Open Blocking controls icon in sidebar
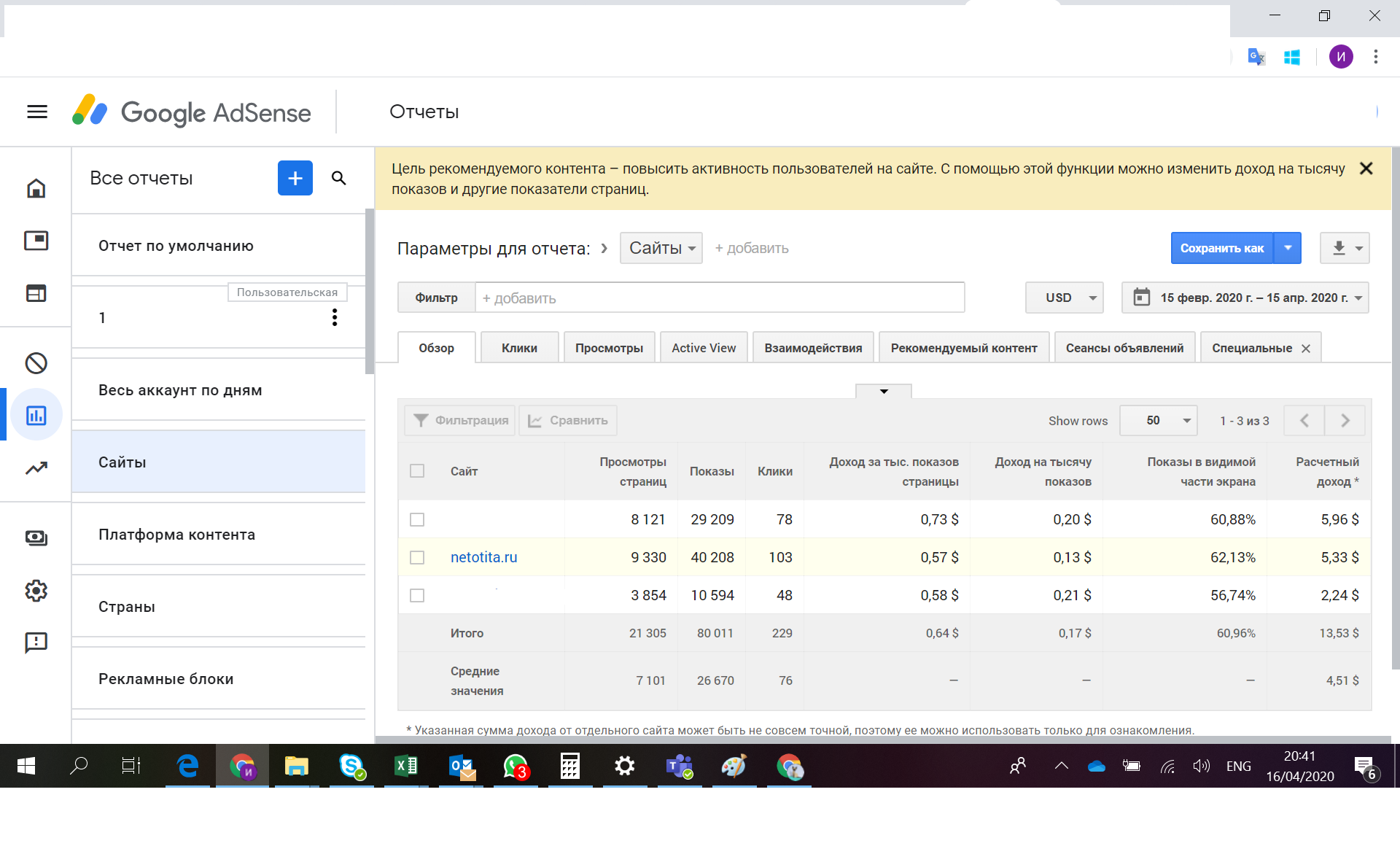 click(36, 362)
